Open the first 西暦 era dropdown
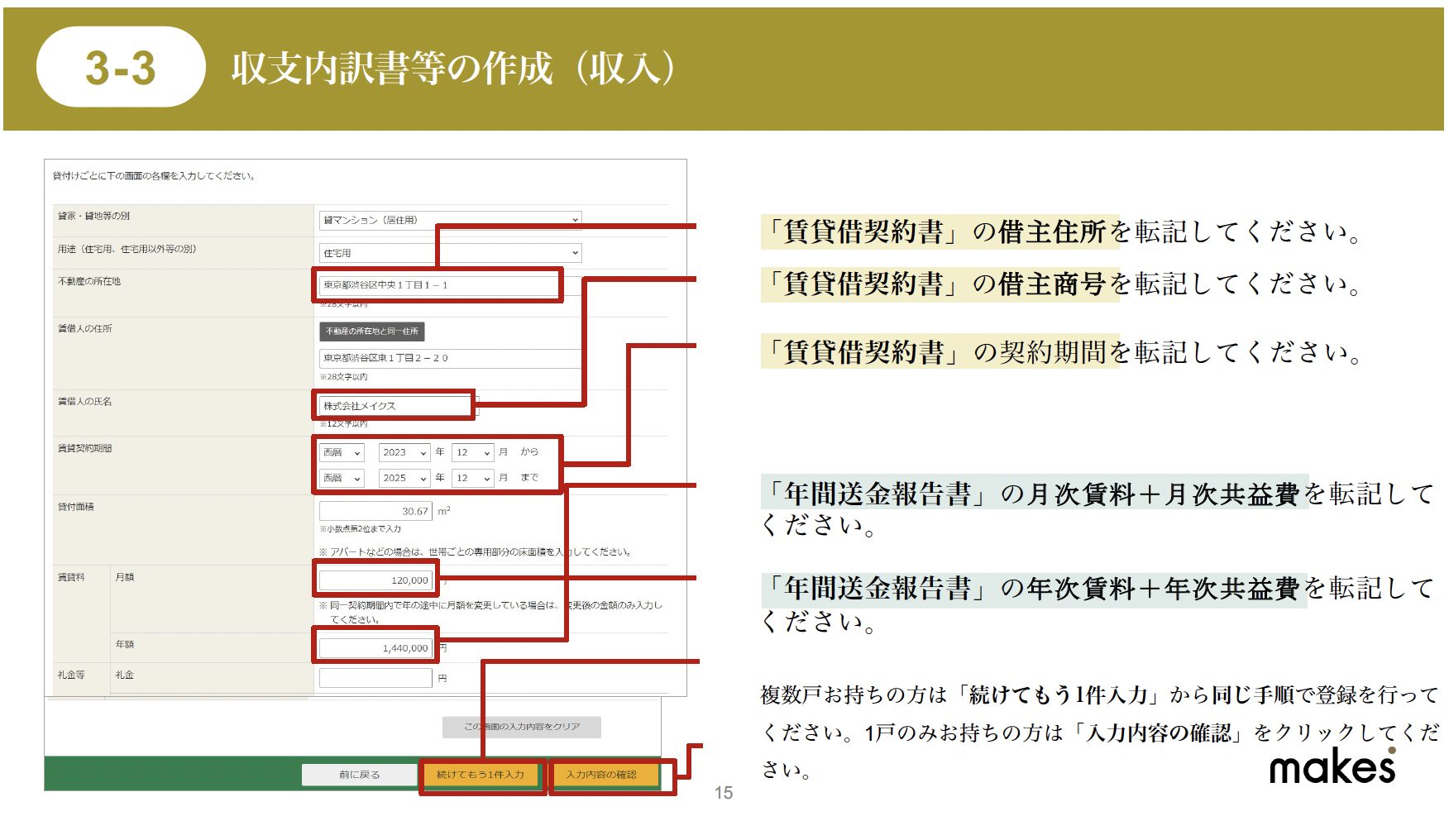 (342, 453)
